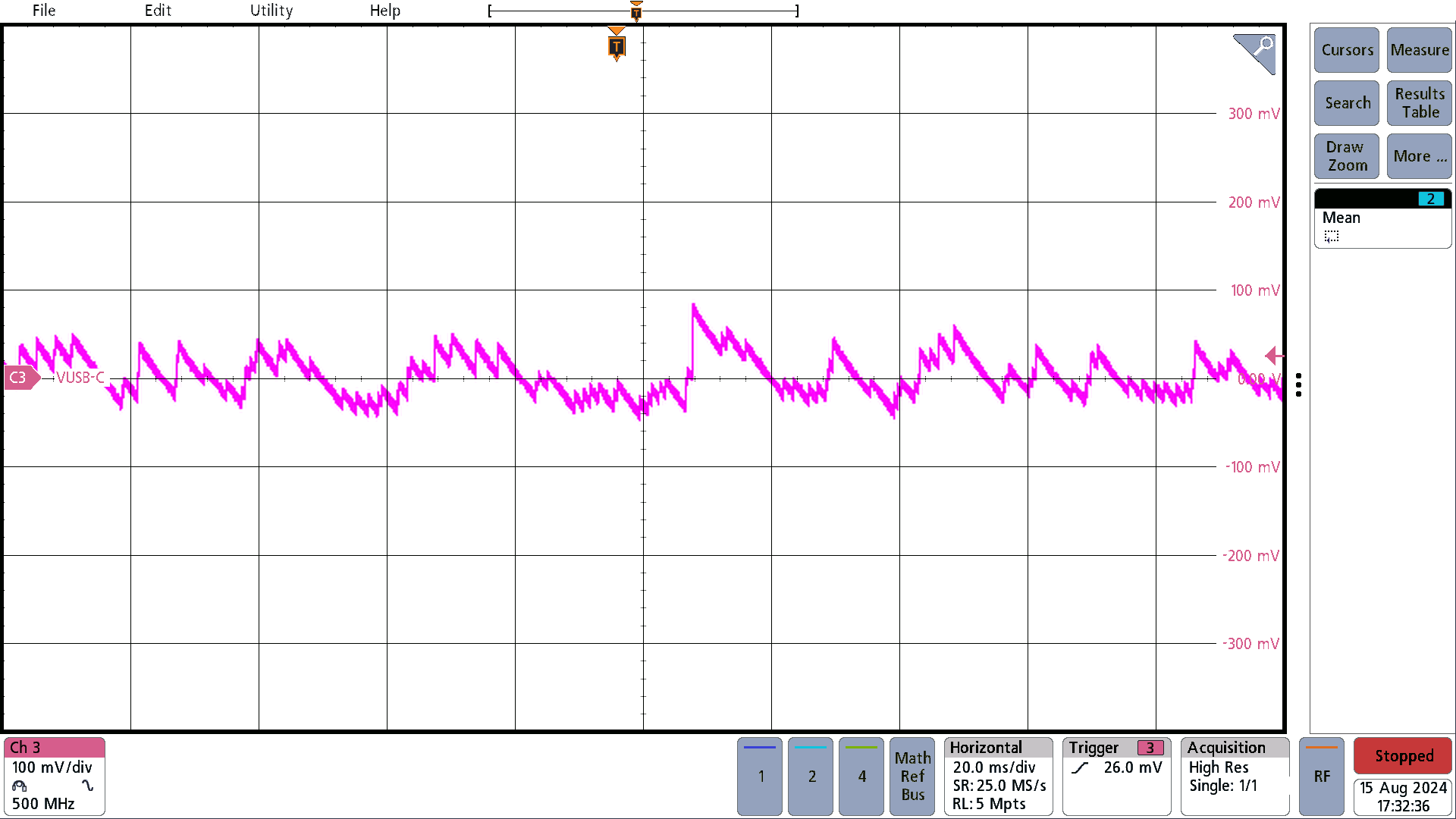Open the Help menu
Viewport: 1456px width, 819px height.
(x=384, y=11)
